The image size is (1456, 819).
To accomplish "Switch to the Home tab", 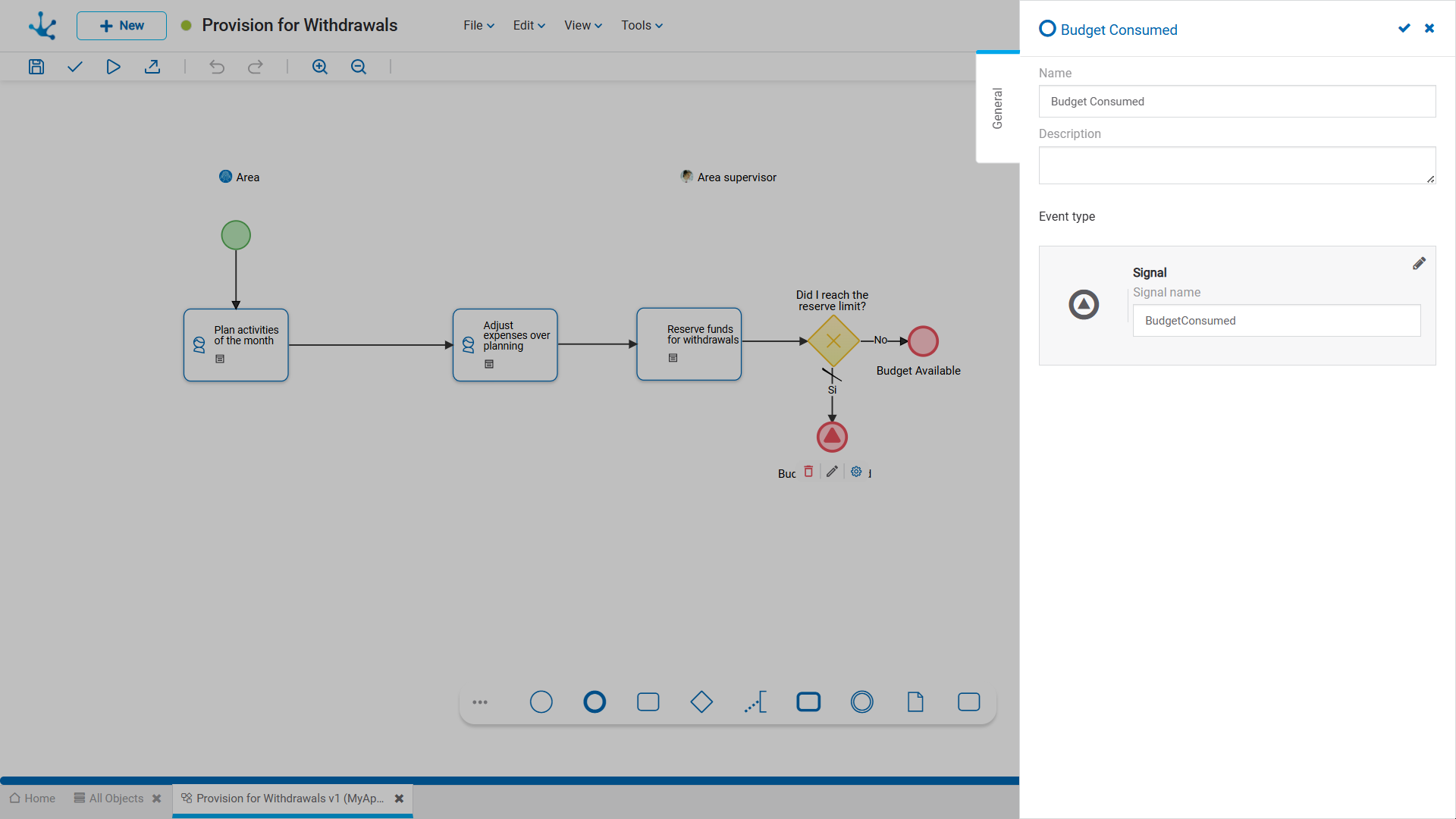I will click(33, 799).
